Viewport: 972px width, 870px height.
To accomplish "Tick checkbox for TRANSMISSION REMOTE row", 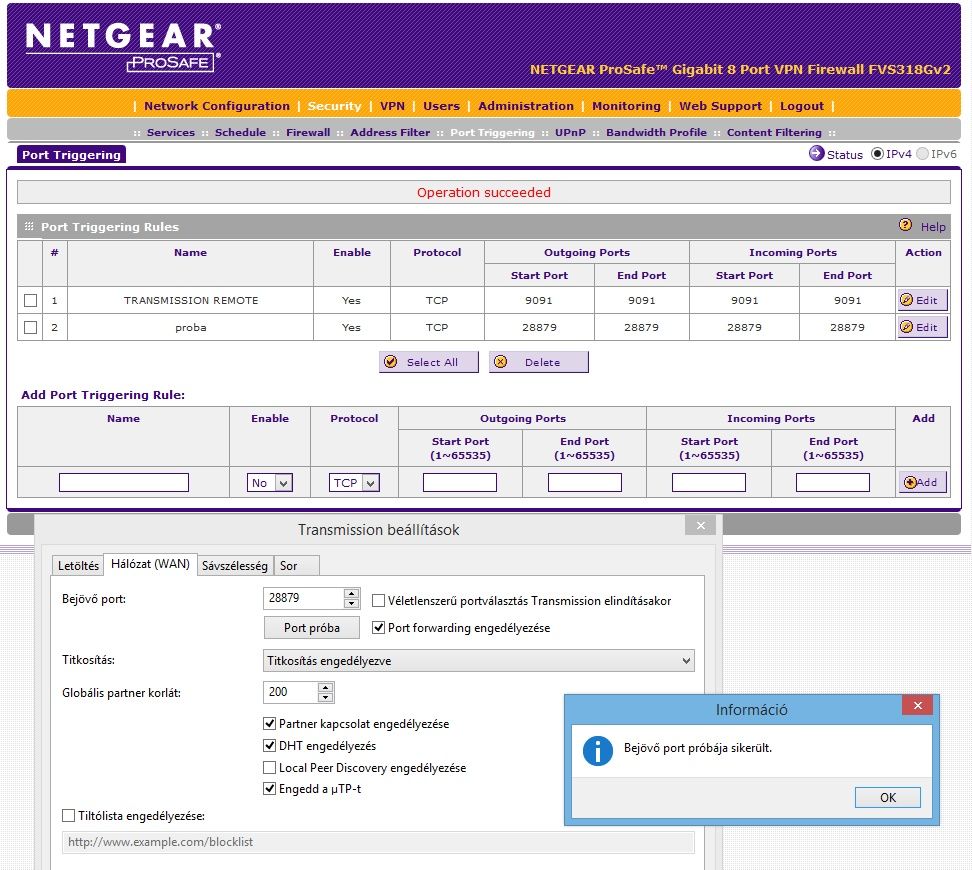I will click(30, 300).
